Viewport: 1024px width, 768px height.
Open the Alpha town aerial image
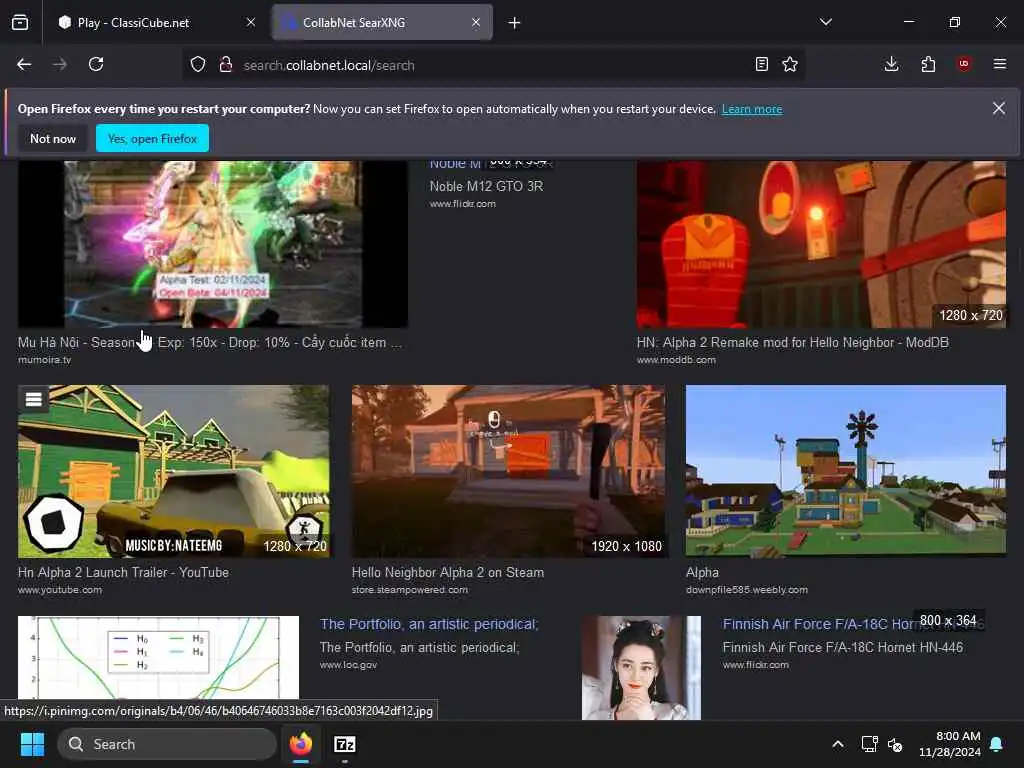point(846,471)
